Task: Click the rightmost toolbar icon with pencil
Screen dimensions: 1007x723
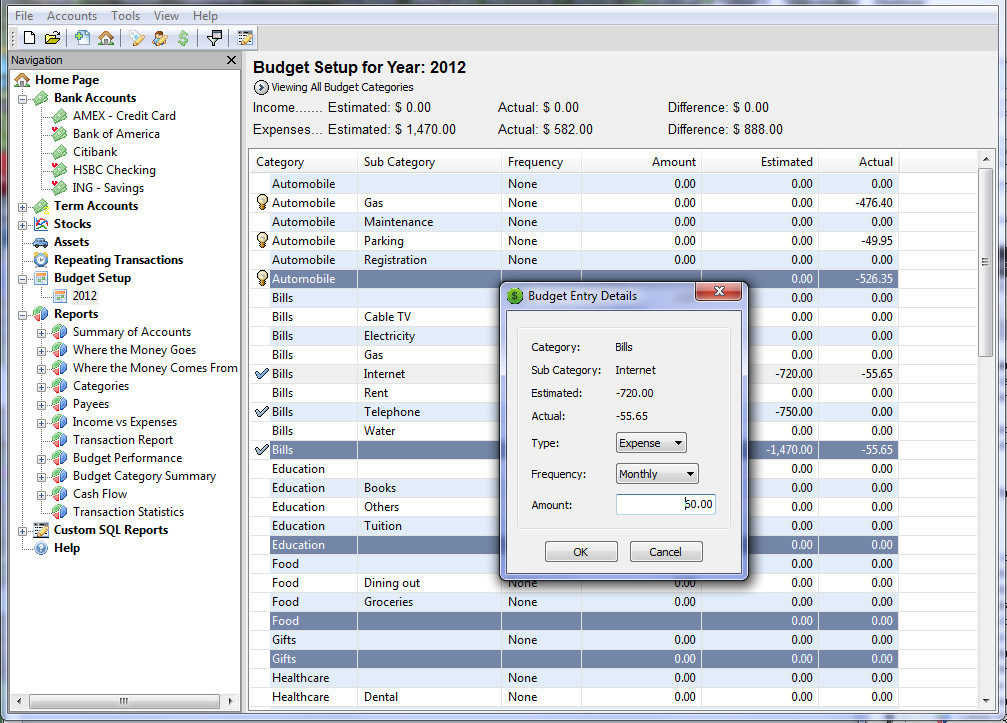Action: (x=245, y=38)
